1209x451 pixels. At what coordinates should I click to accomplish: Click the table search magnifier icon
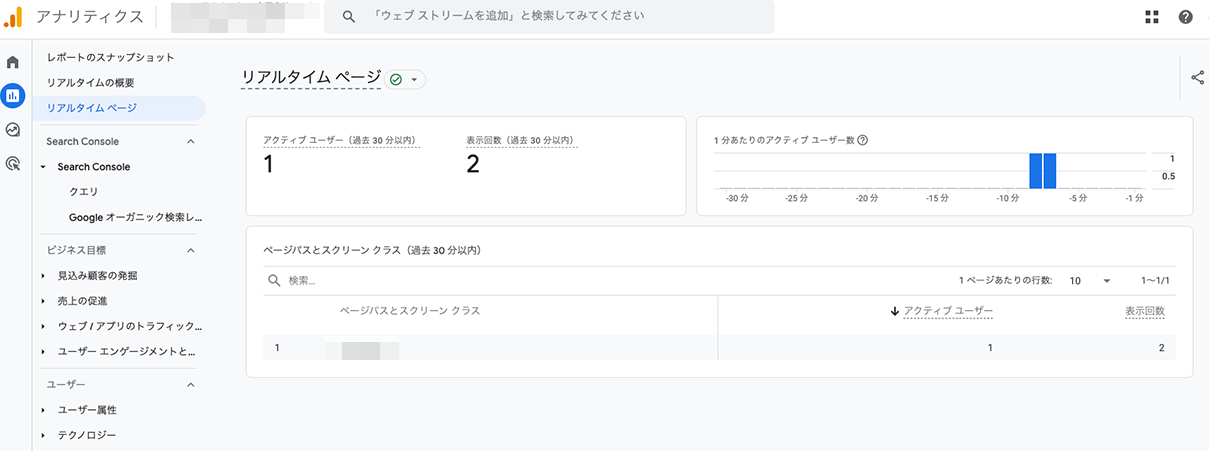(x=274, y=281)
